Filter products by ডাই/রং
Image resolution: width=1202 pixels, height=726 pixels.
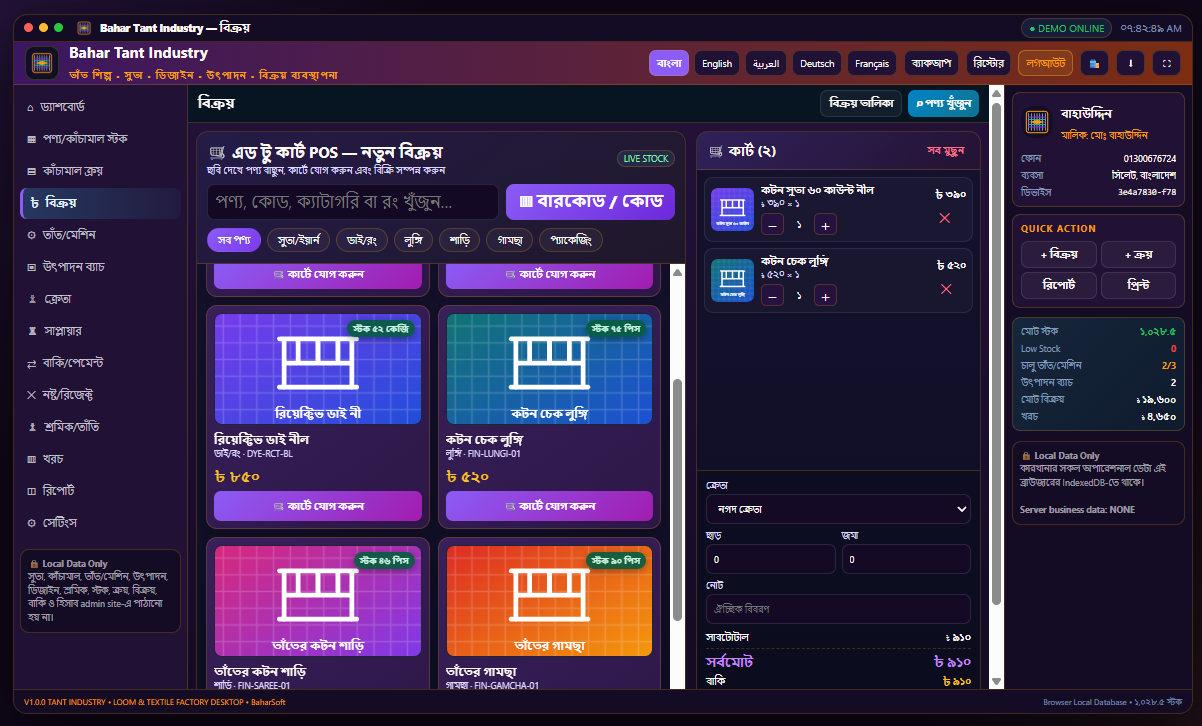pos(363,240)
